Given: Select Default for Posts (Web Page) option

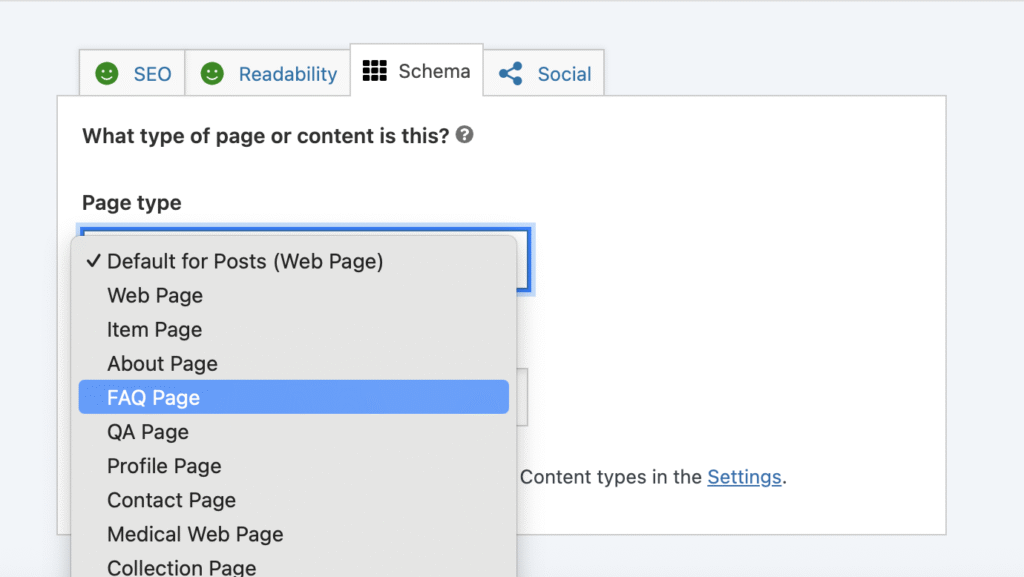Looking at the screenshot, I should 245,262.
